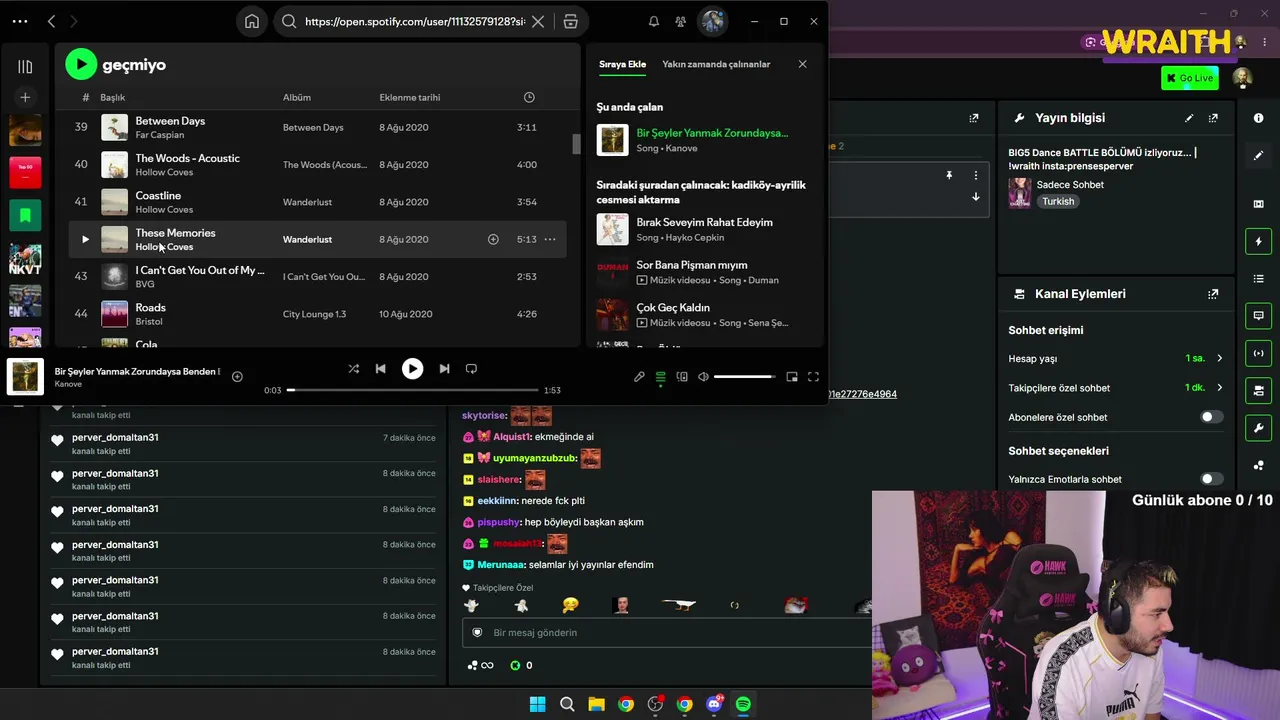This screenshot has height=720, width=1280.
Task: Open the Browse icon in Spotify's search bar
Action: pyautogui.click(x=570, y=21)
